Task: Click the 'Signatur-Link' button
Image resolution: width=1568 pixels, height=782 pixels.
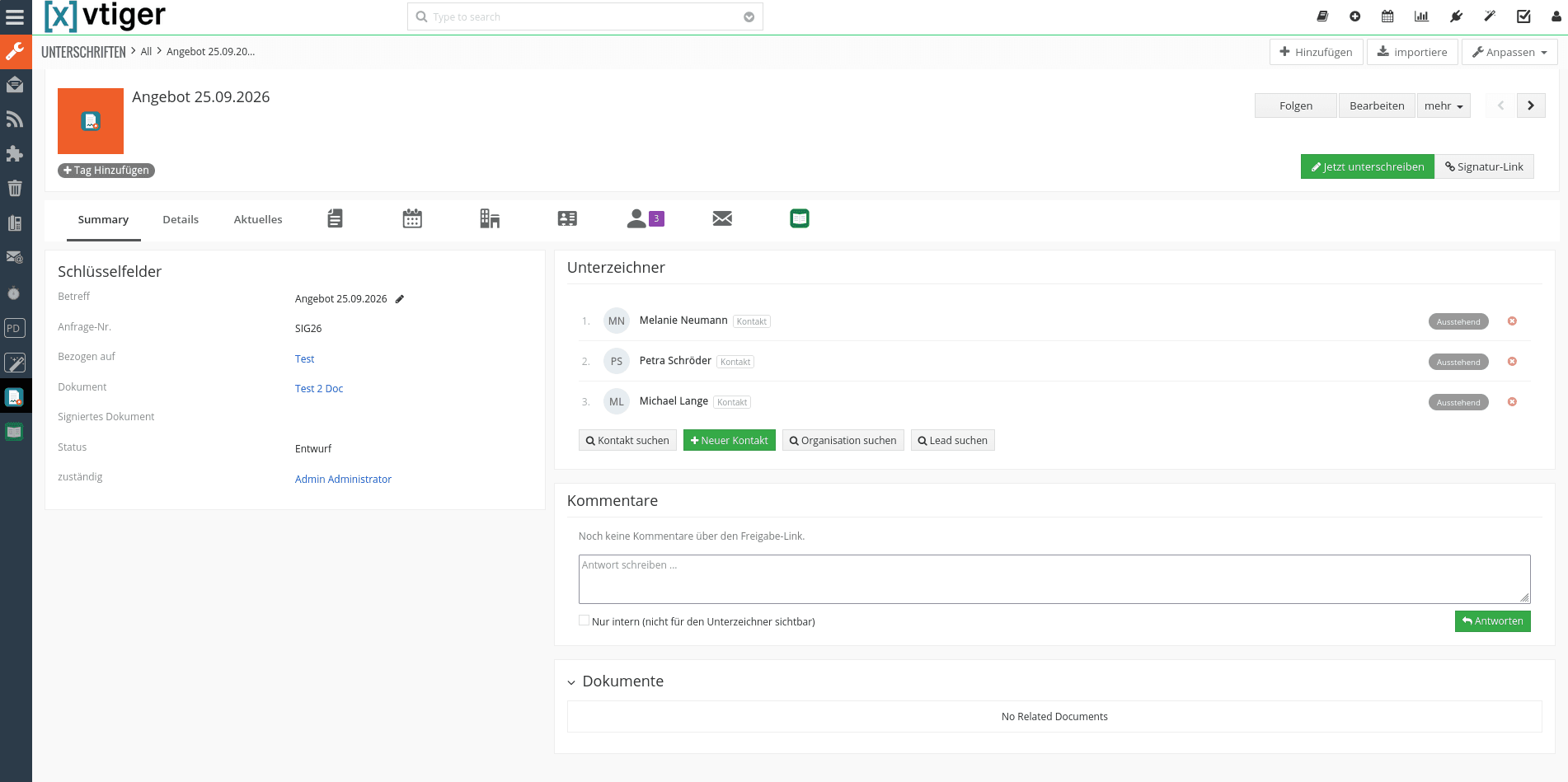Action: (1484, 166)
